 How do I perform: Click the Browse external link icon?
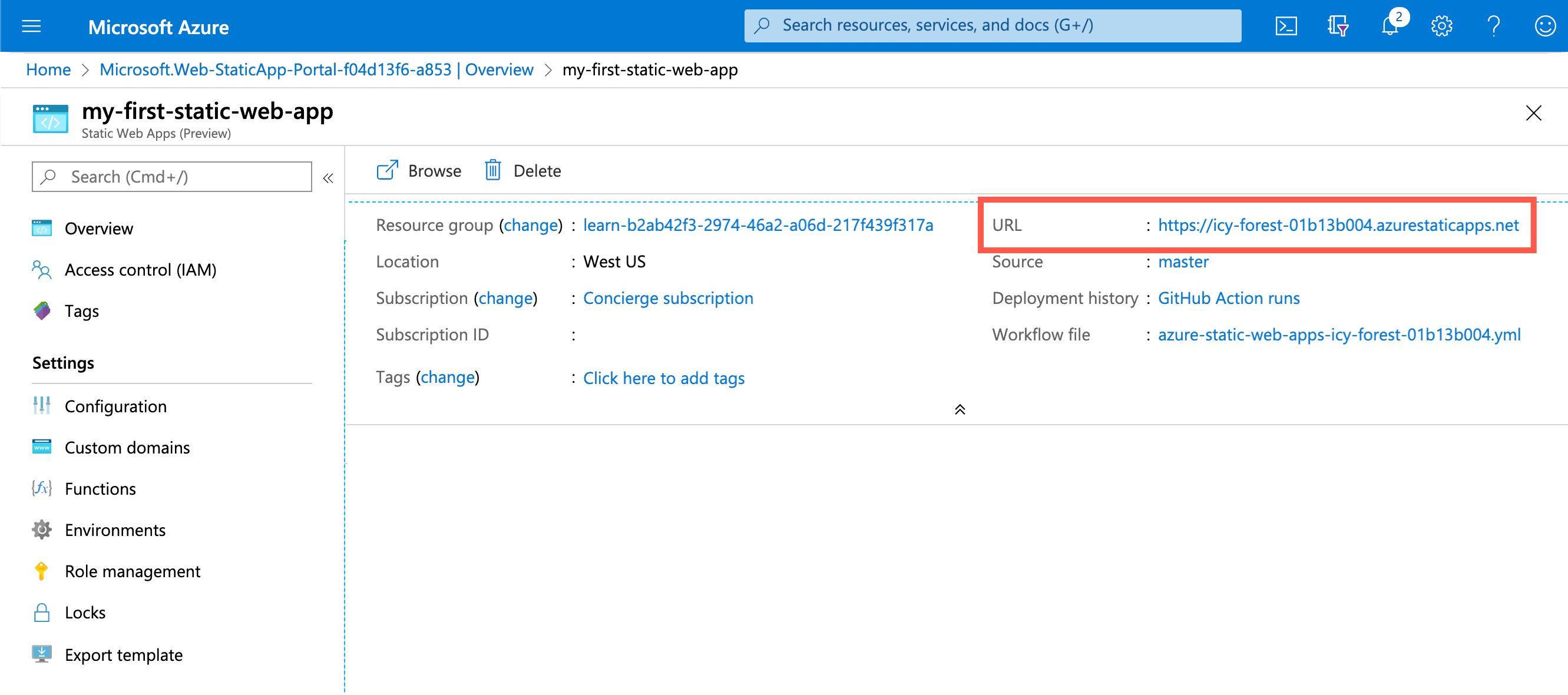pos(387,170)
